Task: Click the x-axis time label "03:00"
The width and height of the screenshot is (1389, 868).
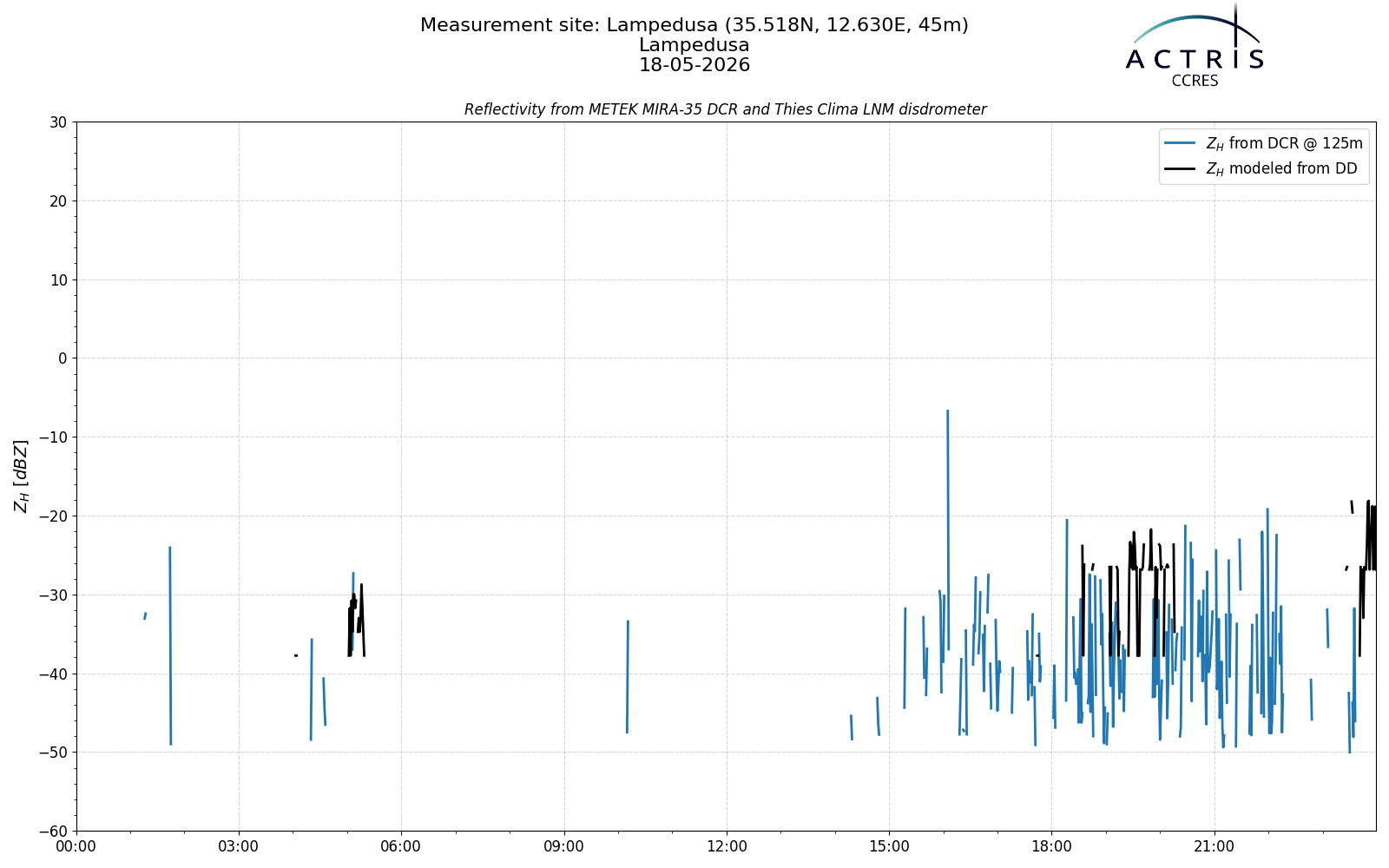Action: point(239,846)
